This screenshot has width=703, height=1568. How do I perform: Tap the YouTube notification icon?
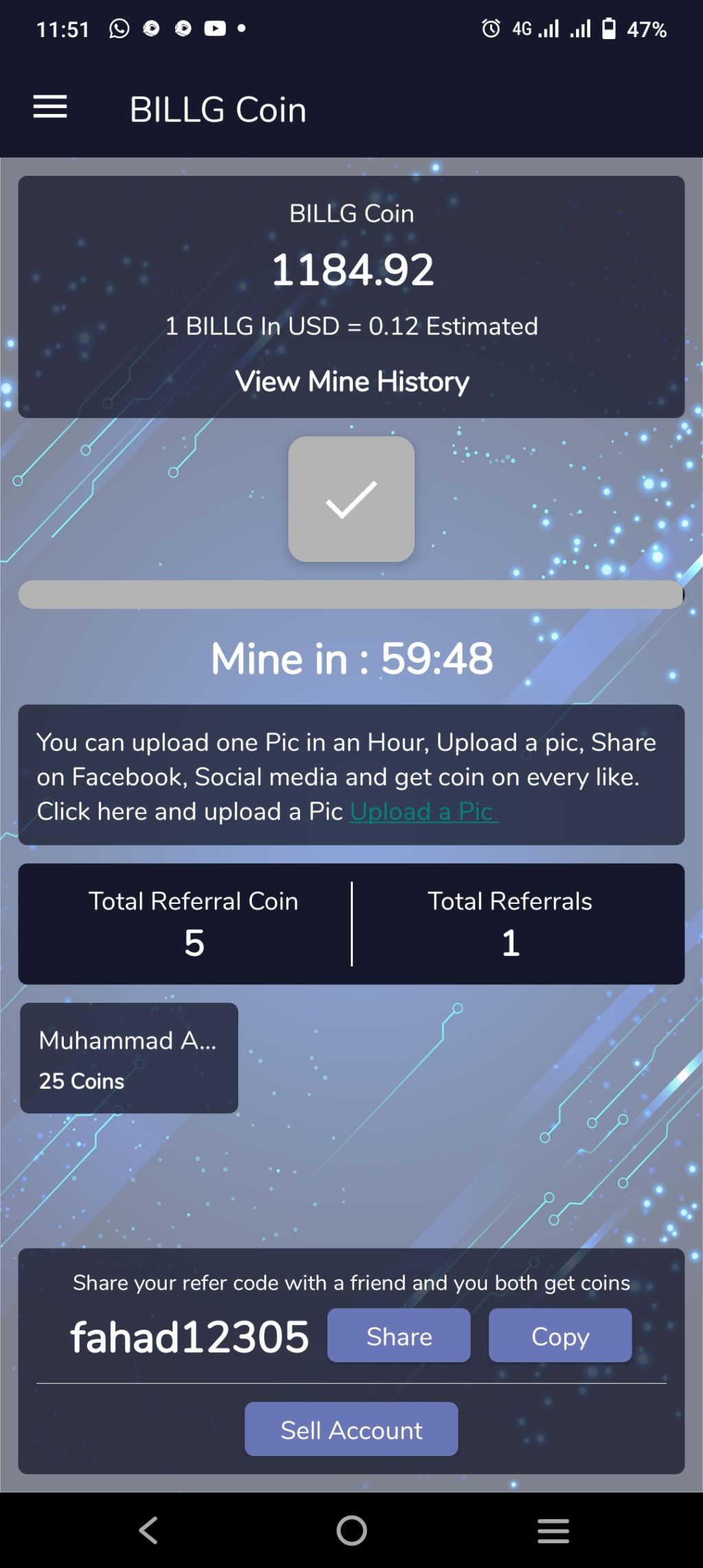point(215,28)
